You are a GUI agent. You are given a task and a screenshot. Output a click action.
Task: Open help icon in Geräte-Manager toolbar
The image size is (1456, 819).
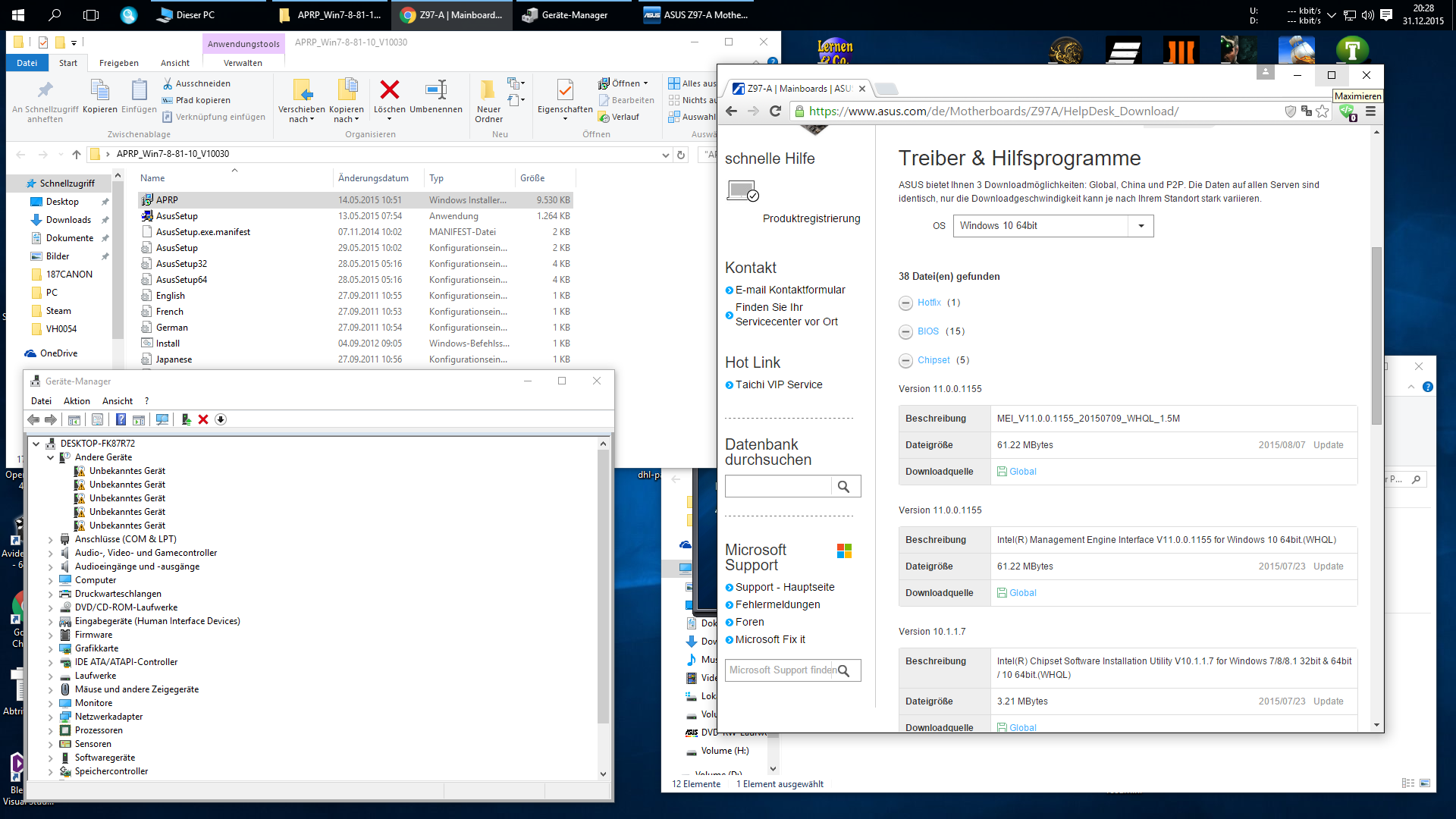pos(121,419)
